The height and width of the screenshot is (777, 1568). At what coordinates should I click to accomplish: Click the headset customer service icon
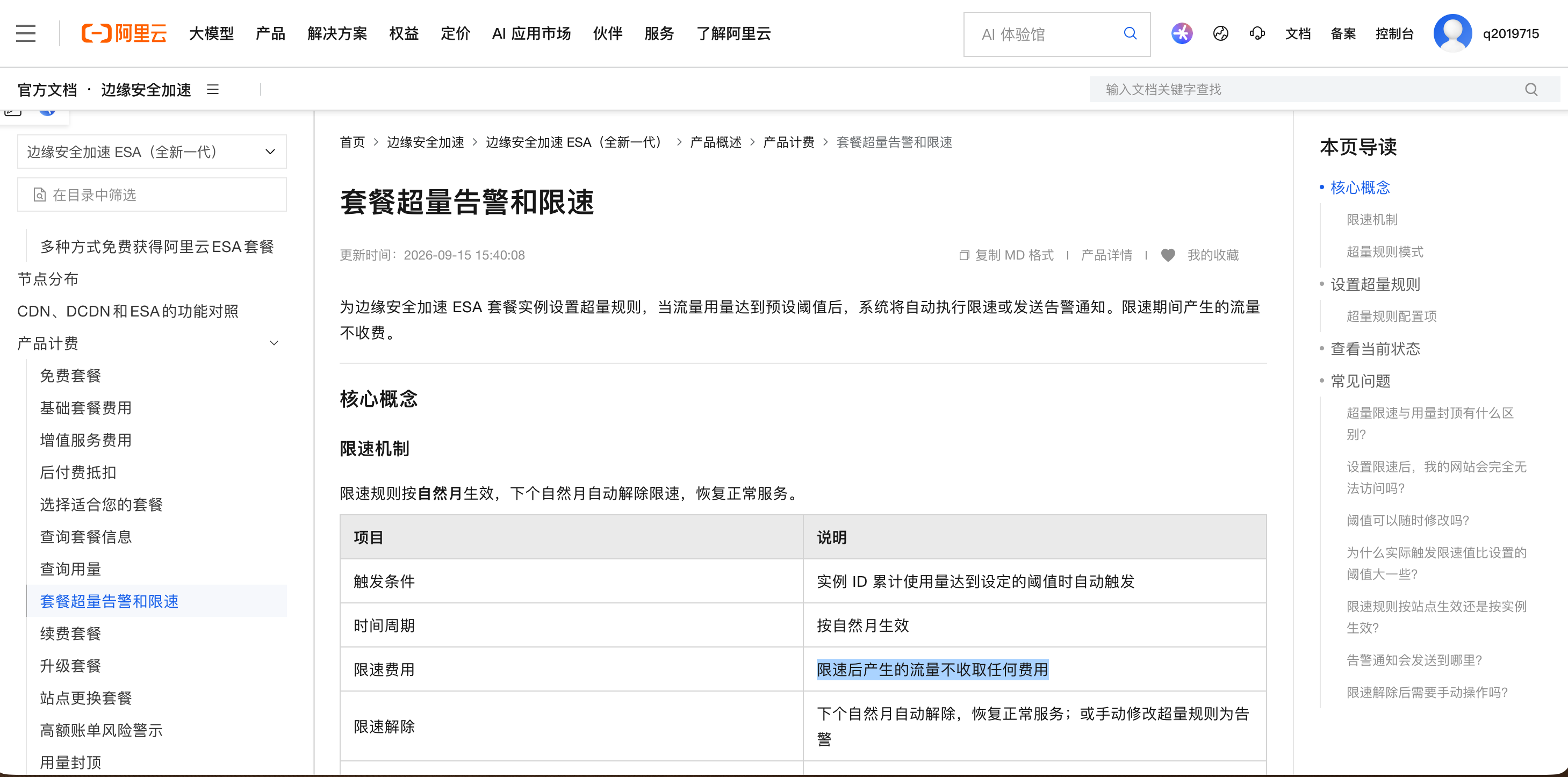click(x=1257, y=33)
